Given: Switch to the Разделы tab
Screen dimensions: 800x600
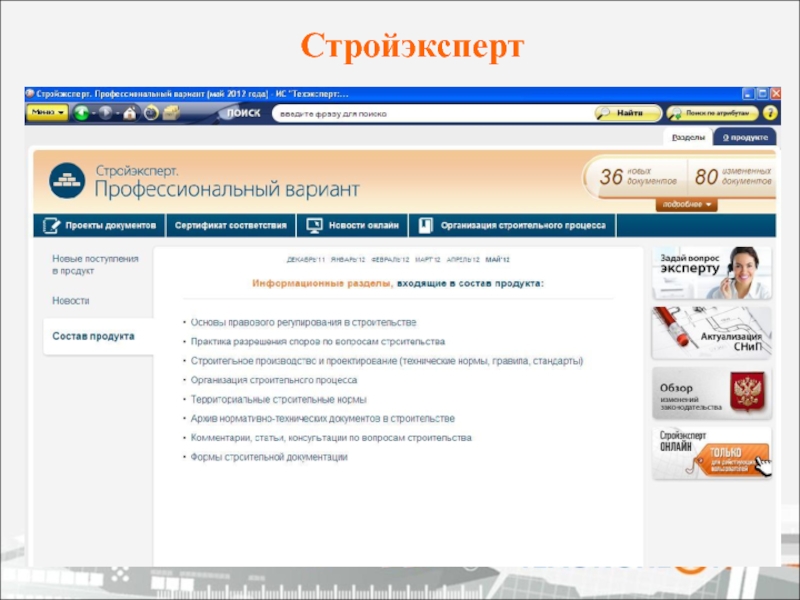Looking at the screenshot, I should [x=688, y=137].
